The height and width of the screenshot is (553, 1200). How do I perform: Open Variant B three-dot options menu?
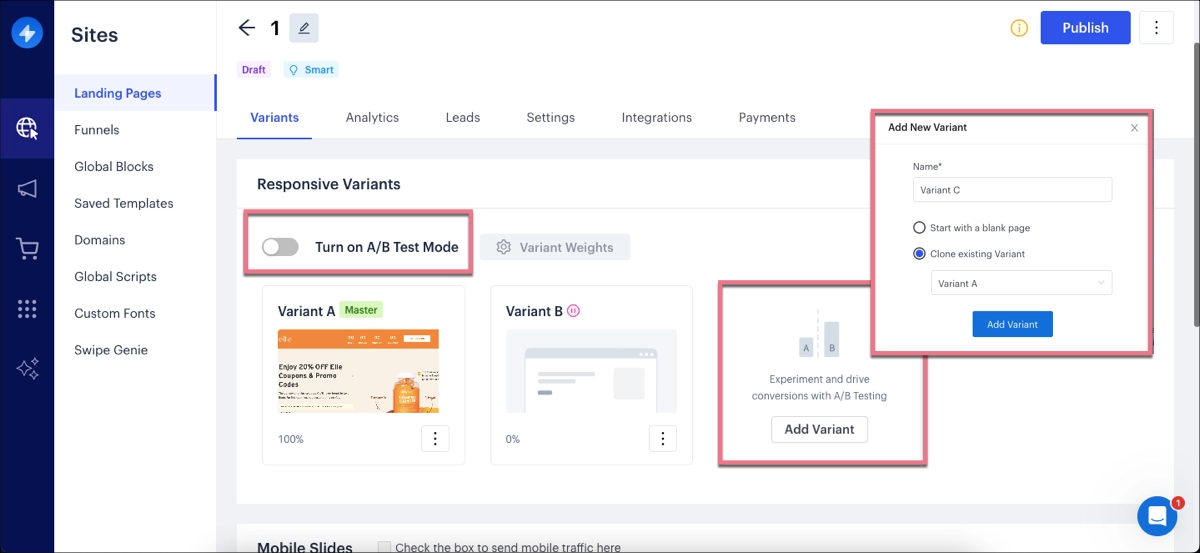pyautogui.click(x=663, y=438)
